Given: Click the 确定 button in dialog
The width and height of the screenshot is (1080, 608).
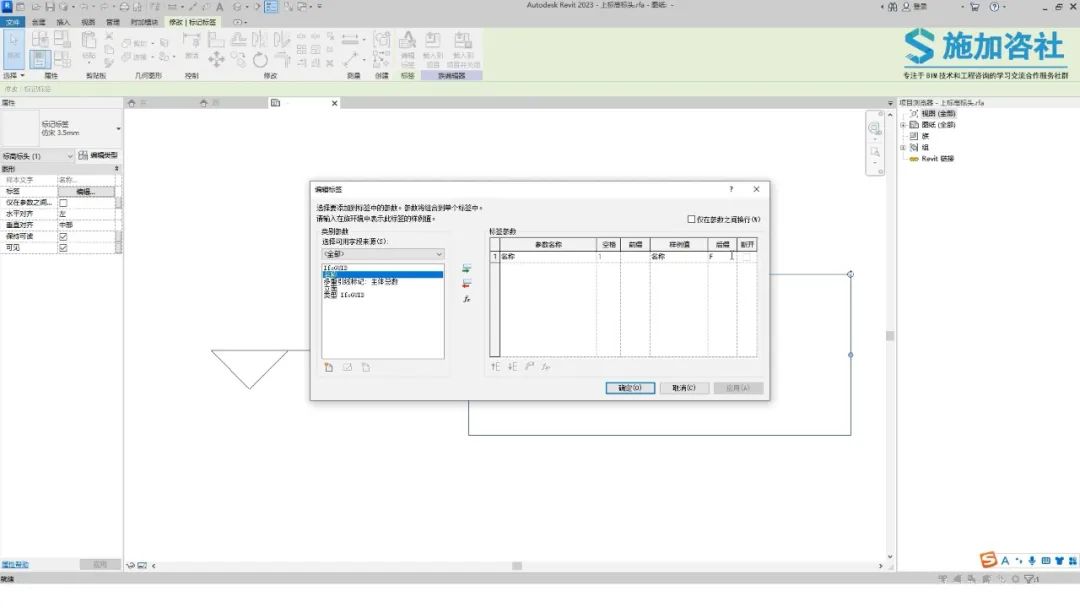Looking at the screenshot, I should [x=630, y=388].
